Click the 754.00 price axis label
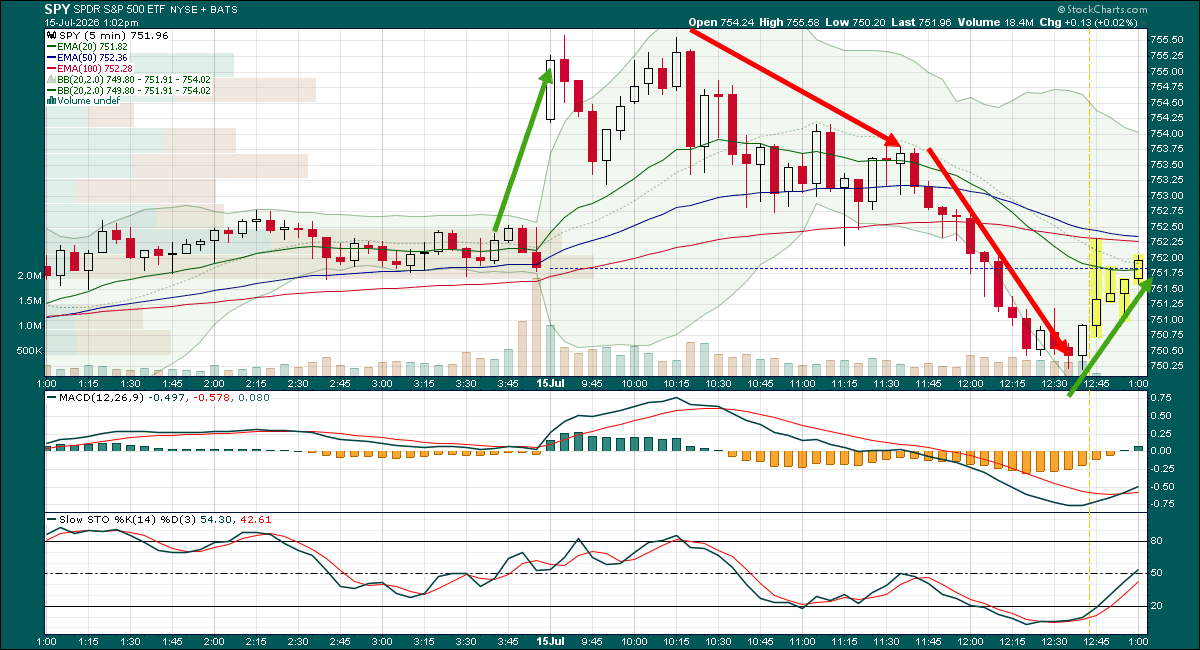Viewport: 1200px width, 650px height. pos(1165,133)
